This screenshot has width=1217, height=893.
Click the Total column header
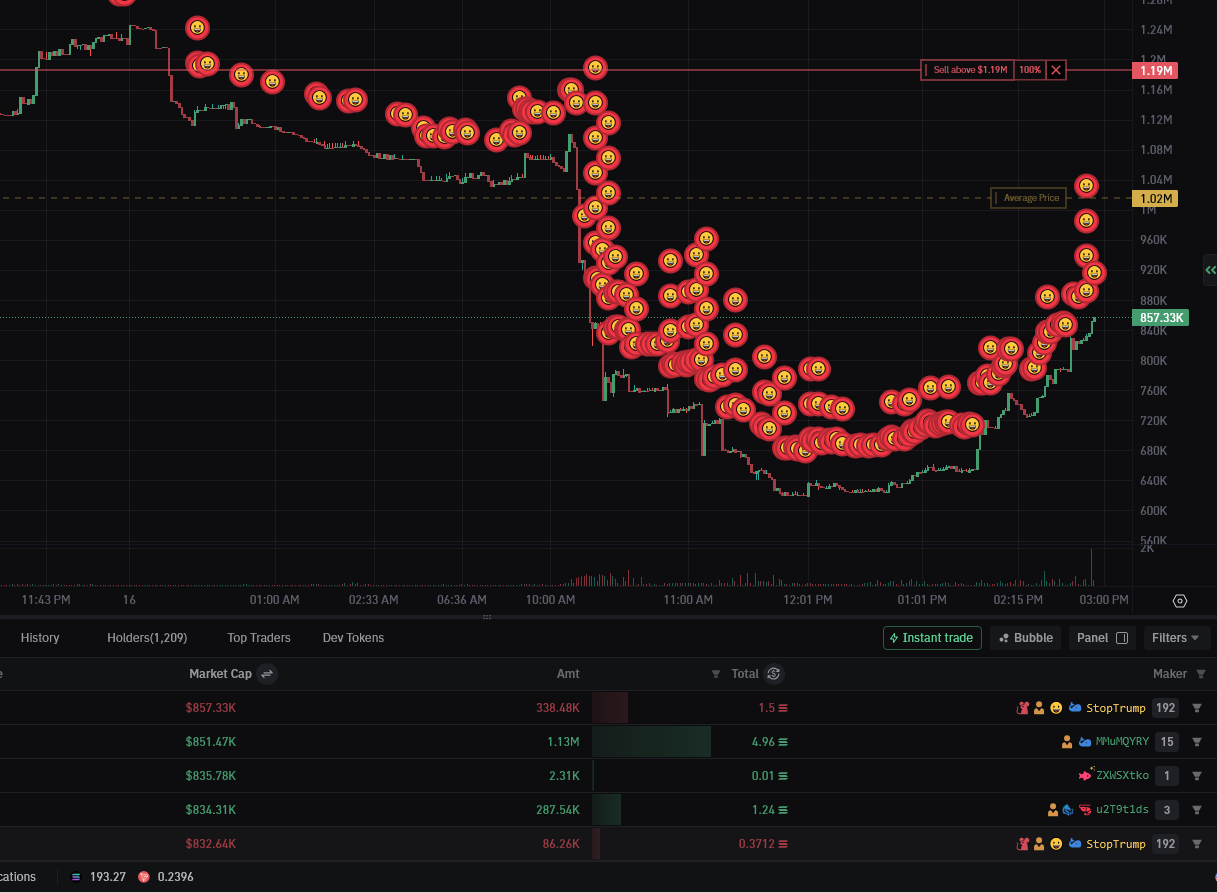tap(745, 674)
